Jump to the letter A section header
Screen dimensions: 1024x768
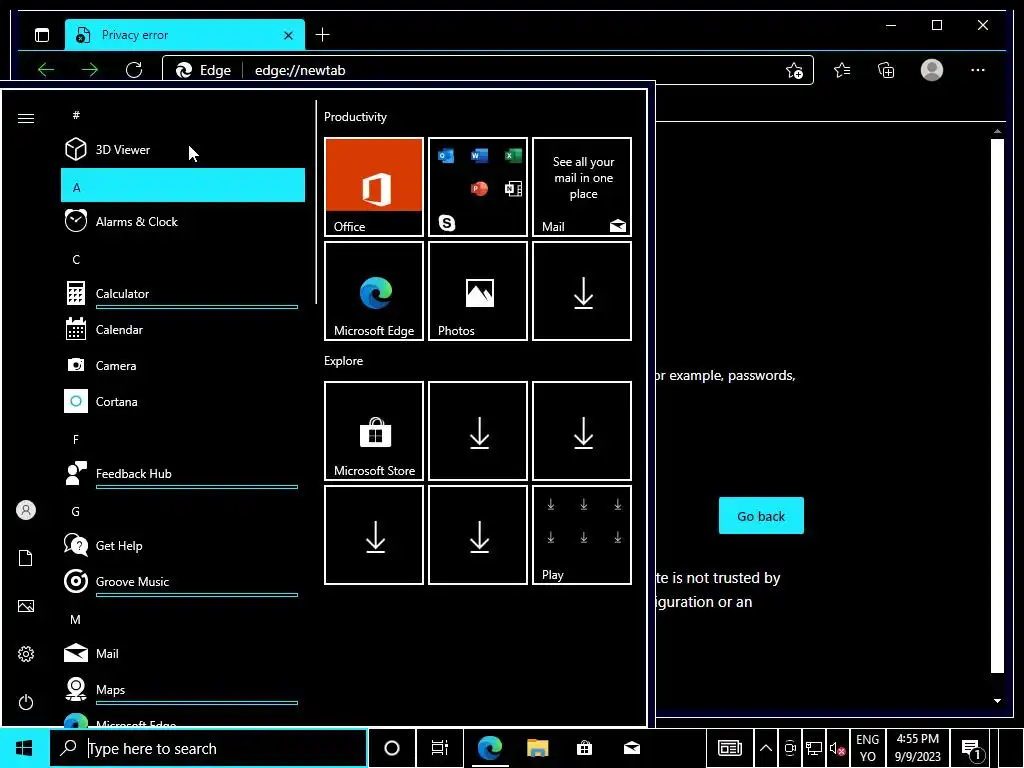click(x=183, y=185)
